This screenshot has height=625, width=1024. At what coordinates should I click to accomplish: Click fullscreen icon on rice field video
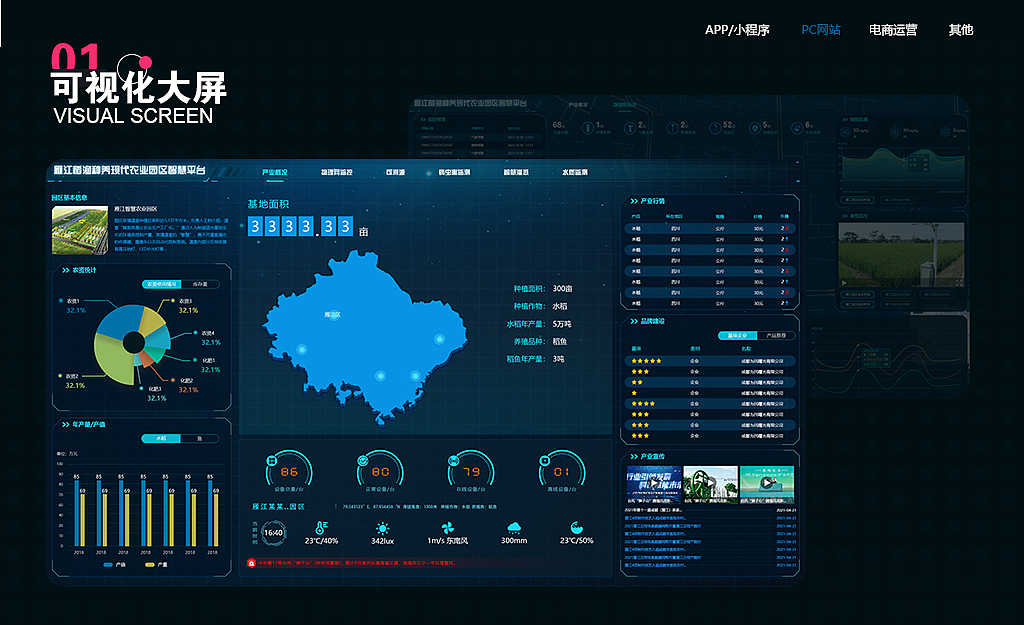[959, 283]
